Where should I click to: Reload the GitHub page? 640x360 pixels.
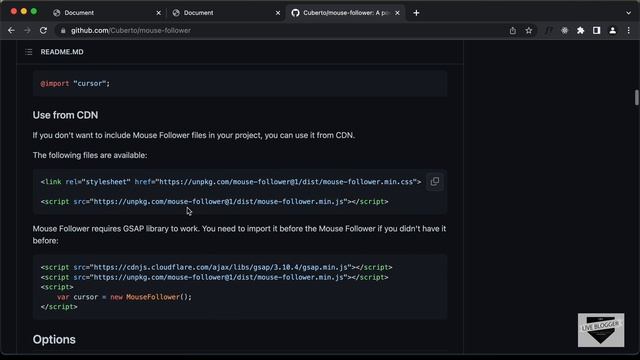click(43, 31)
